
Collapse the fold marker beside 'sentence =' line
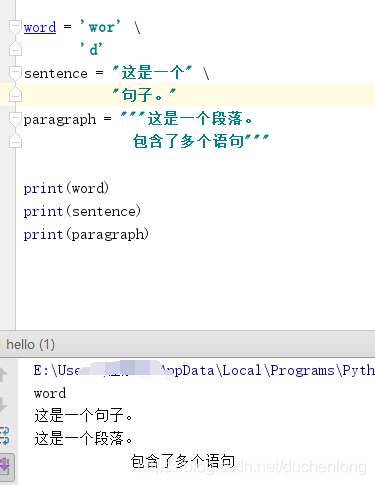coord(15,73)
